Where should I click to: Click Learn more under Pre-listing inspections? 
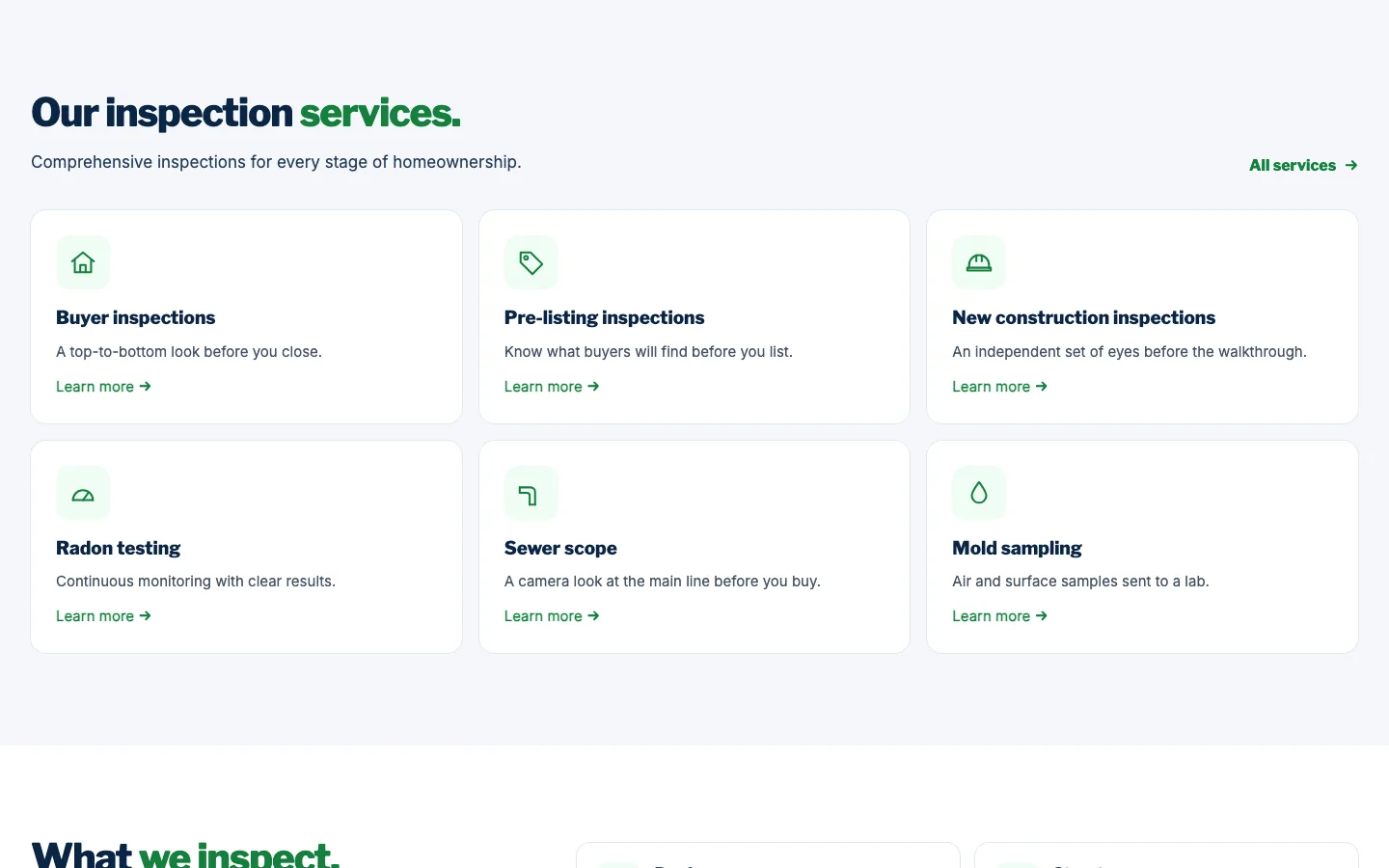click(552, 387)
